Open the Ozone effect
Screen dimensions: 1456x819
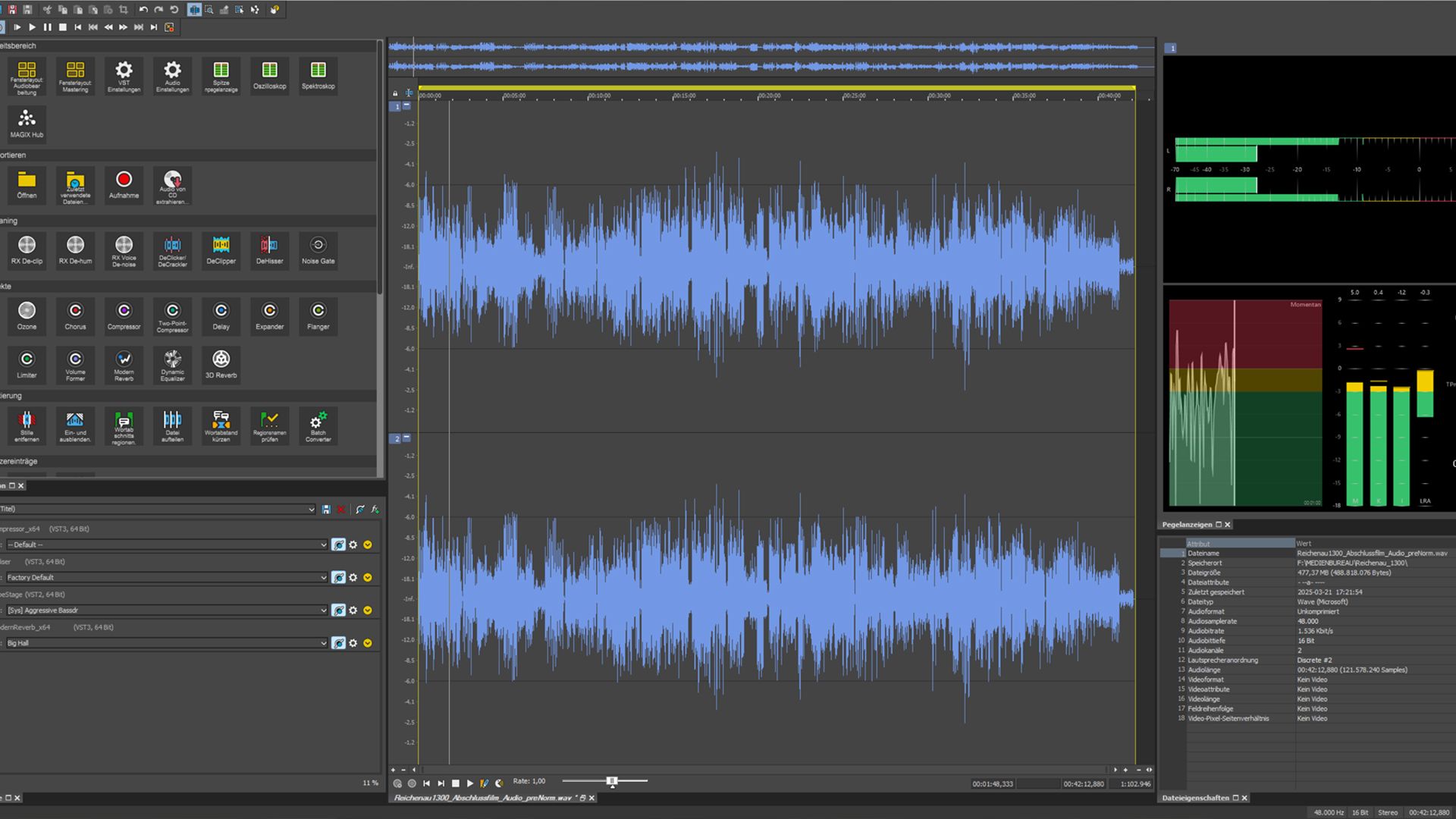pos(27,315)
